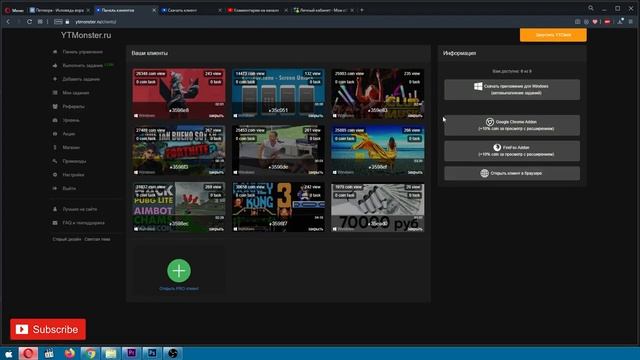Image resolution: width=640 pixels, height=360 pixels.
Task: Close the client with red character thumbnail
Action: pos(216,116)
